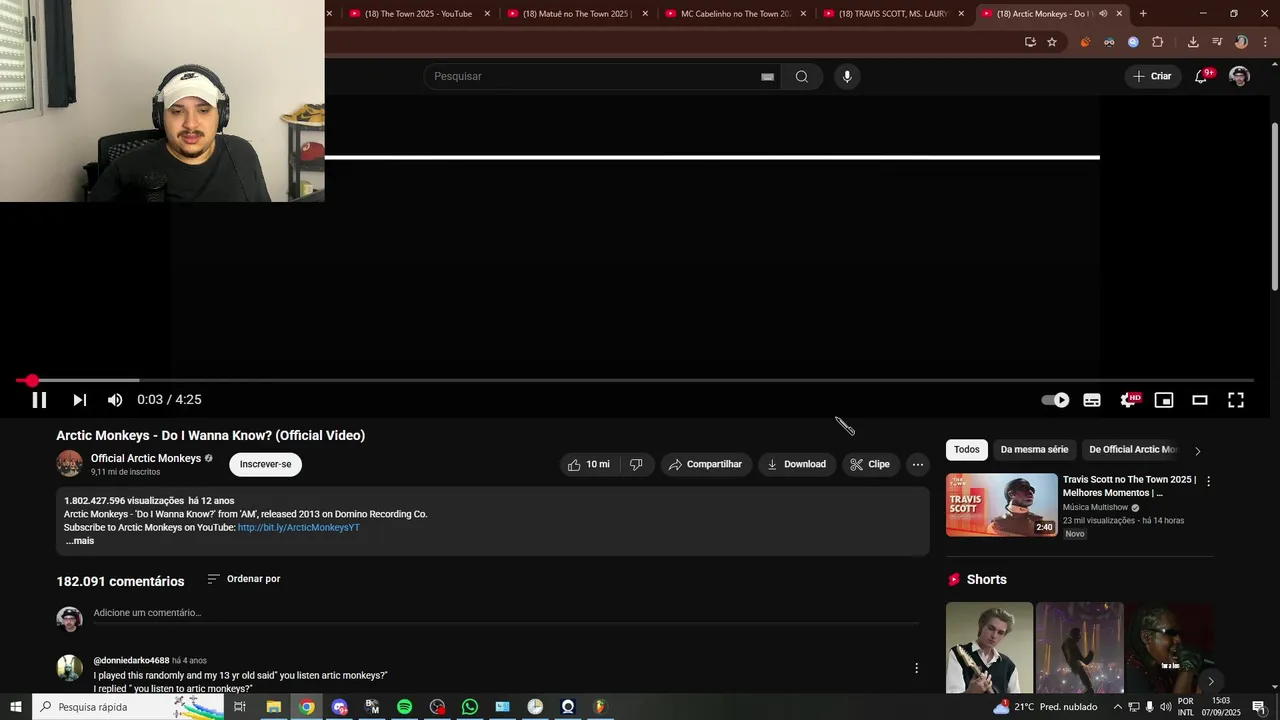This screenshot has width=1280, height=720.
Task: Create a clip with Clipe button
Action: pyautogui.click(x=870, y=464)
